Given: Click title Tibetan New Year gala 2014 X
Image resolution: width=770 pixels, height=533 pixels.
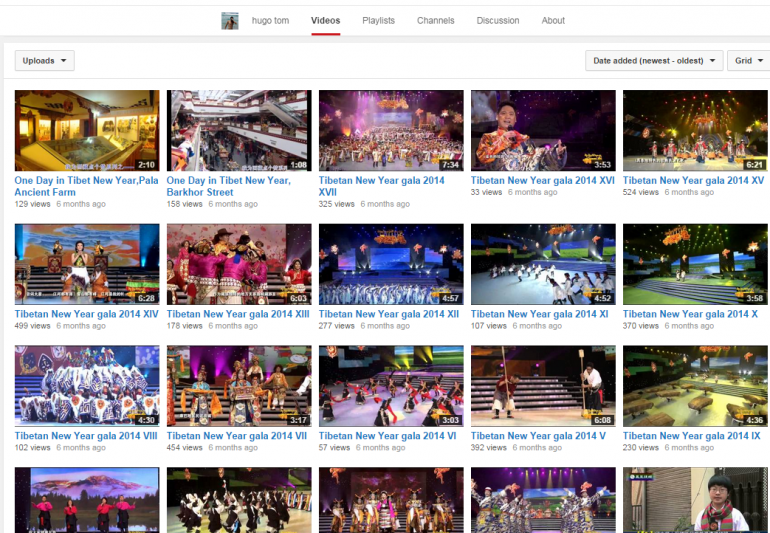Looking at the screenshot, I should tap(690, 314).
